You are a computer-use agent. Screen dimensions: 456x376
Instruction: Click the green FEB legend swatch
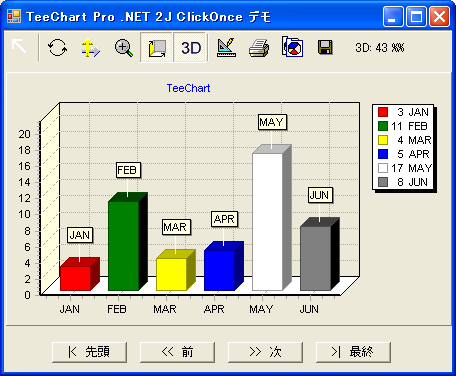point(383,126)
